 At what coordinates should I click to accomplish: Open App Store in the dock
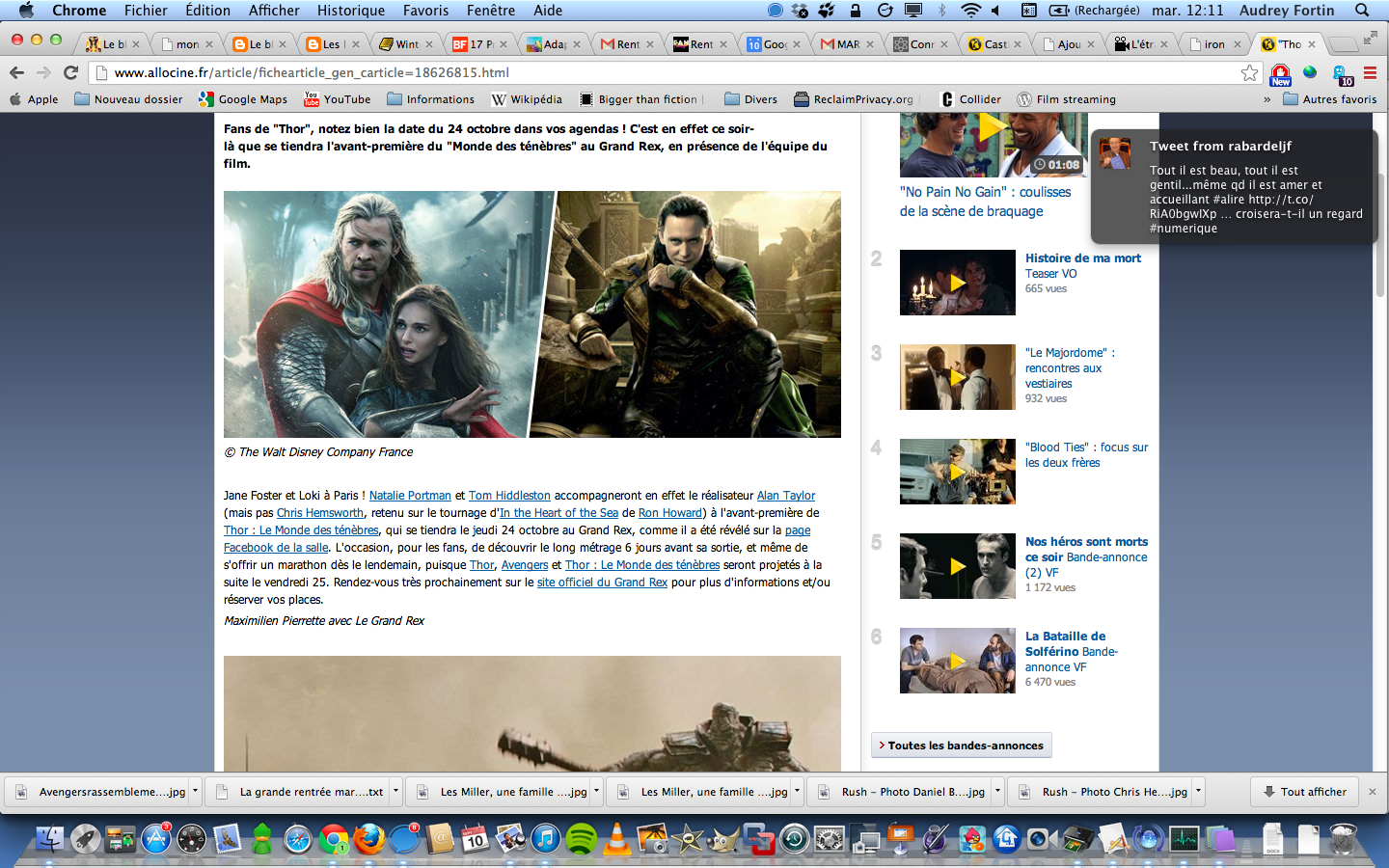156,839
